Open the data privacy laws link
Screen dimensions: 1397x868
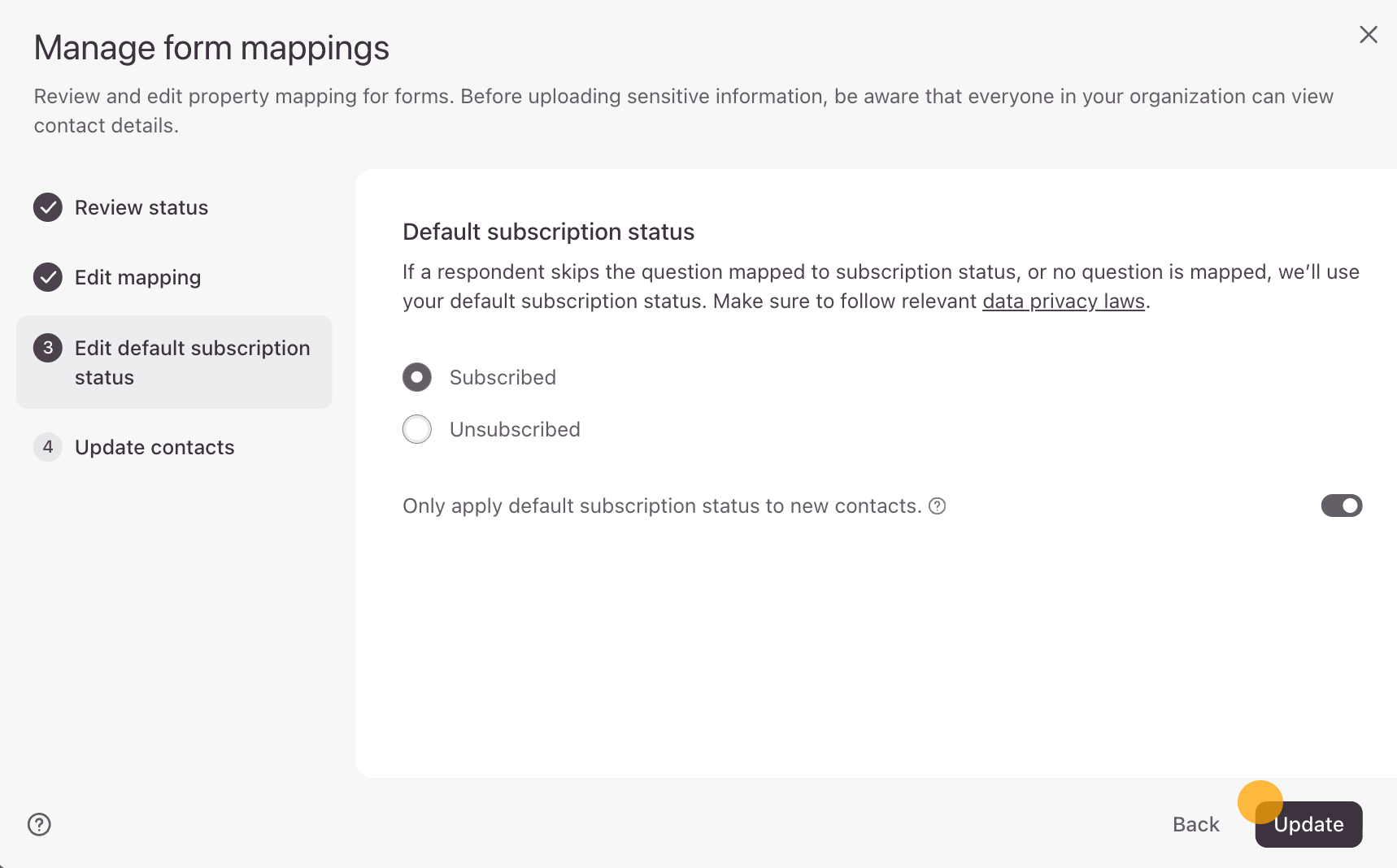(1063, 302)
